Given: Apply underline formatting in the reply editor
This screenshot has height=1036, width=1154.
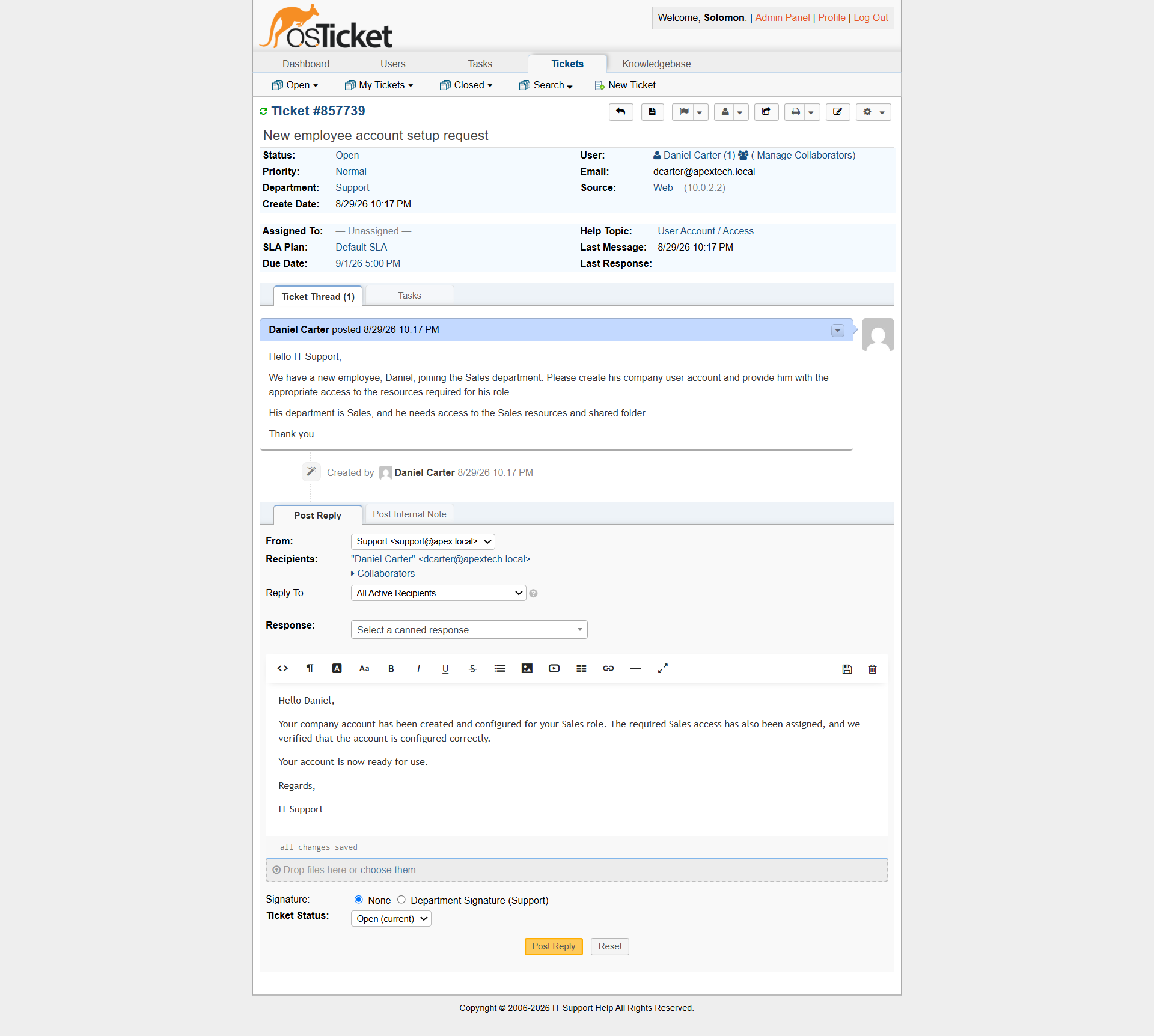Looking at the screenshot, I should (445, 668).
